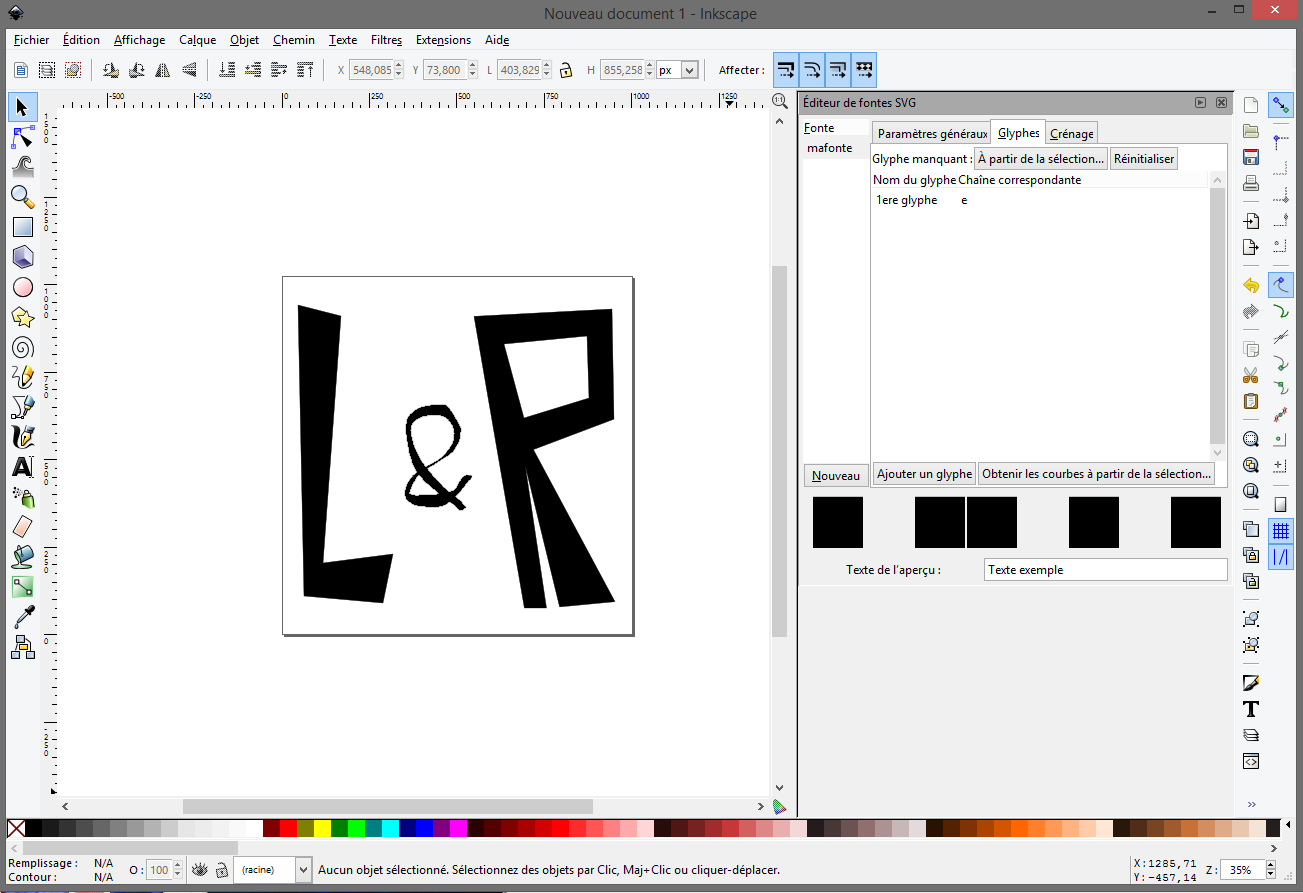
Task: Activate the Text tool
Action: click(x=22, y=467)
